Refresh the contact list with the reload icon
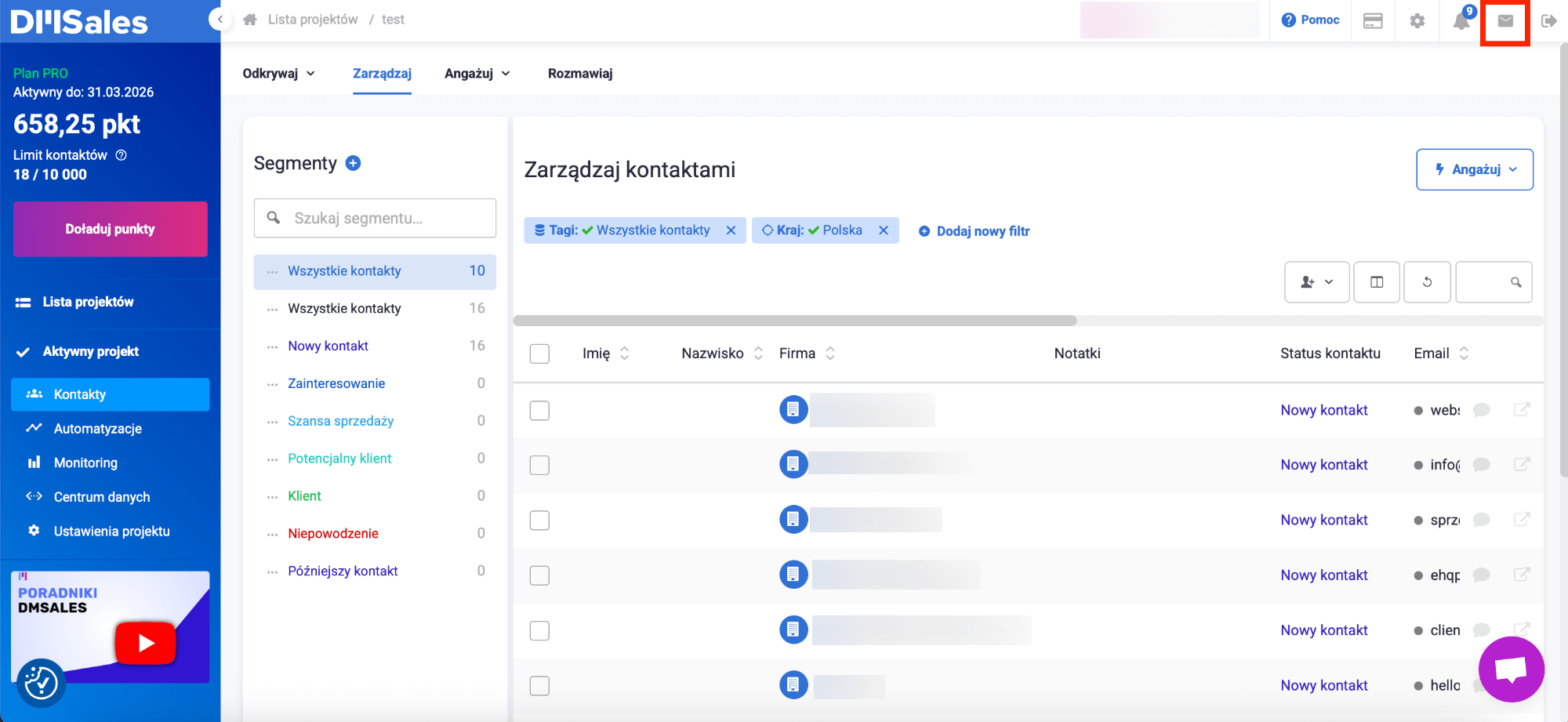1568x722 pixels. point(1427,281)
